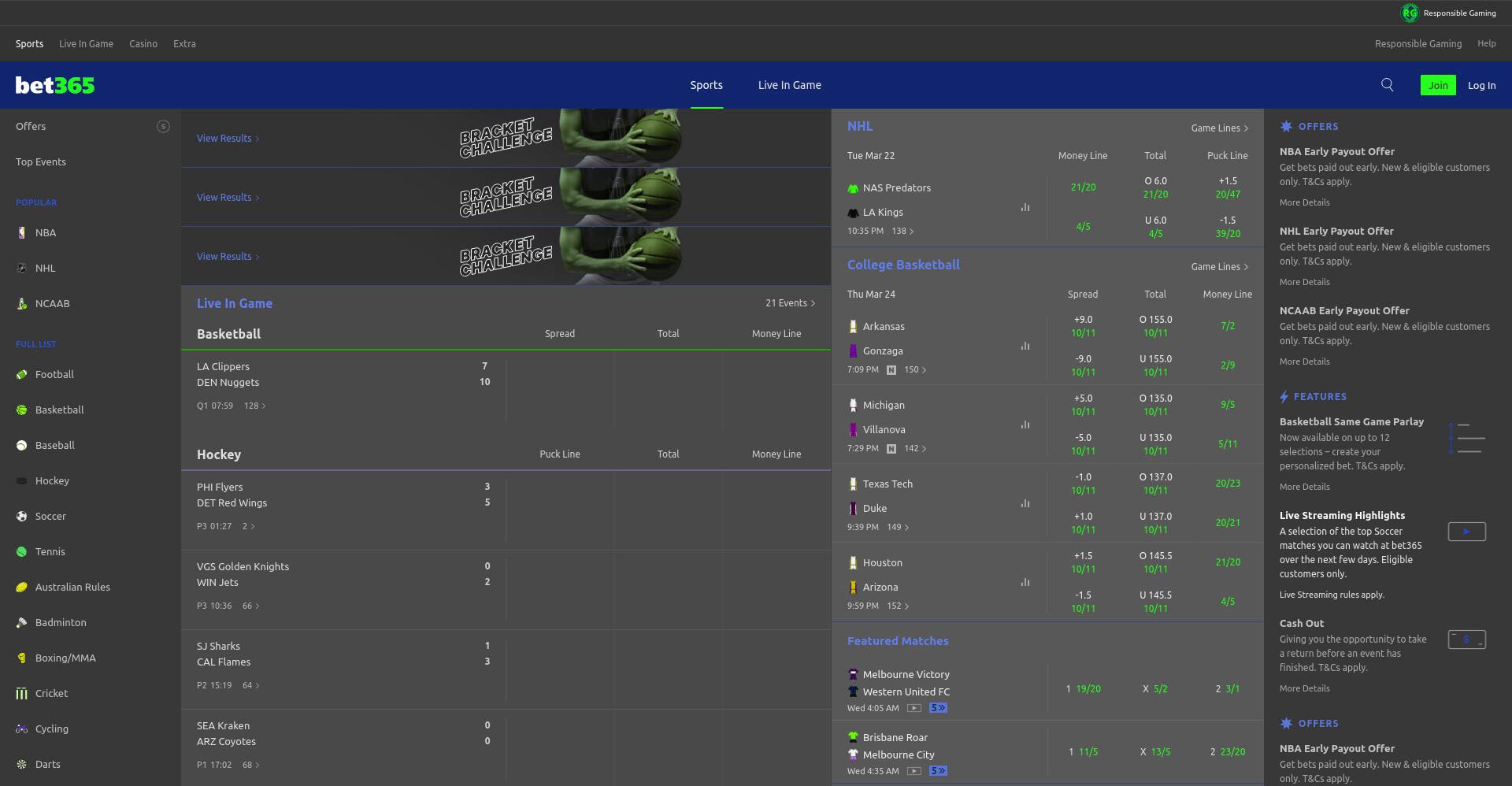1512x786 pixels.
Task: Open stats chart for Michigan vs Villanova
Action: (1025, 425)
